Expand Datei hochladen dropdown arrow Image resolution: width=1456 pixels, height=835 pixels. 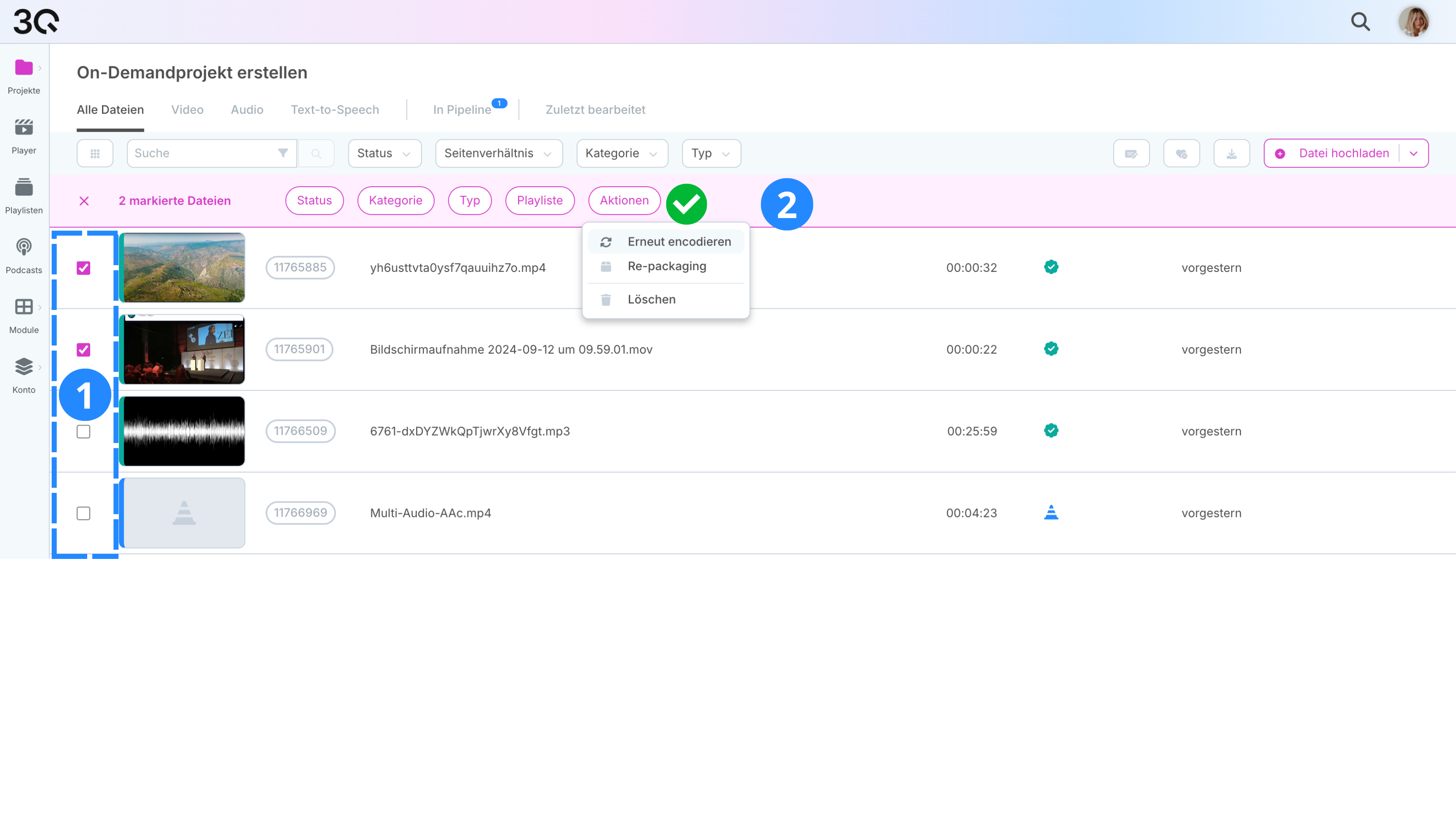click(1413, 153)
